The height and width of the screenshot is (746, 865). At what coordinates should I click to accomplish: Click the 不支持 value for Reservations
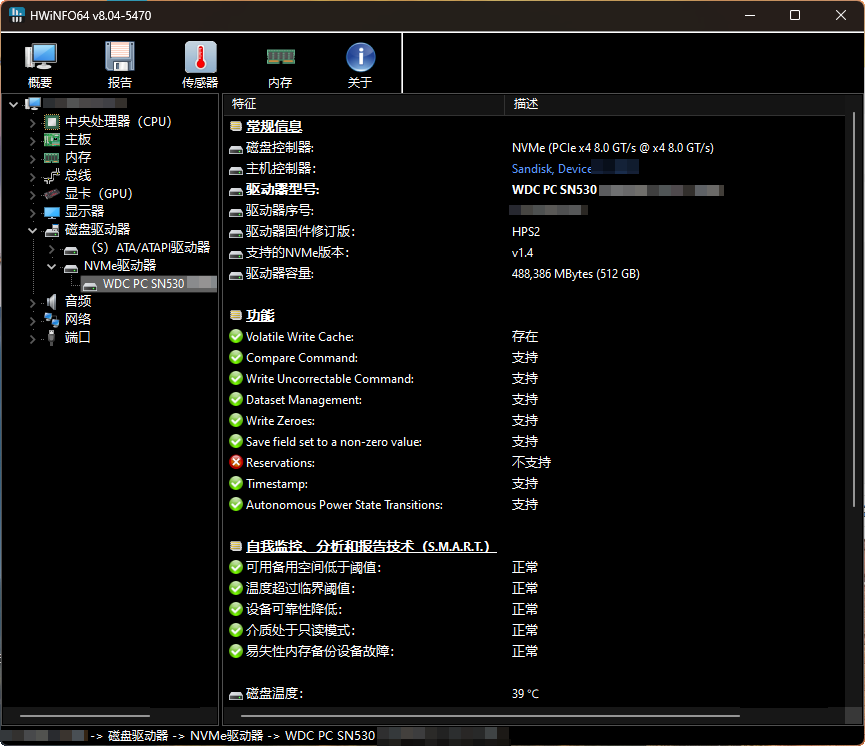tap(531, 462)
